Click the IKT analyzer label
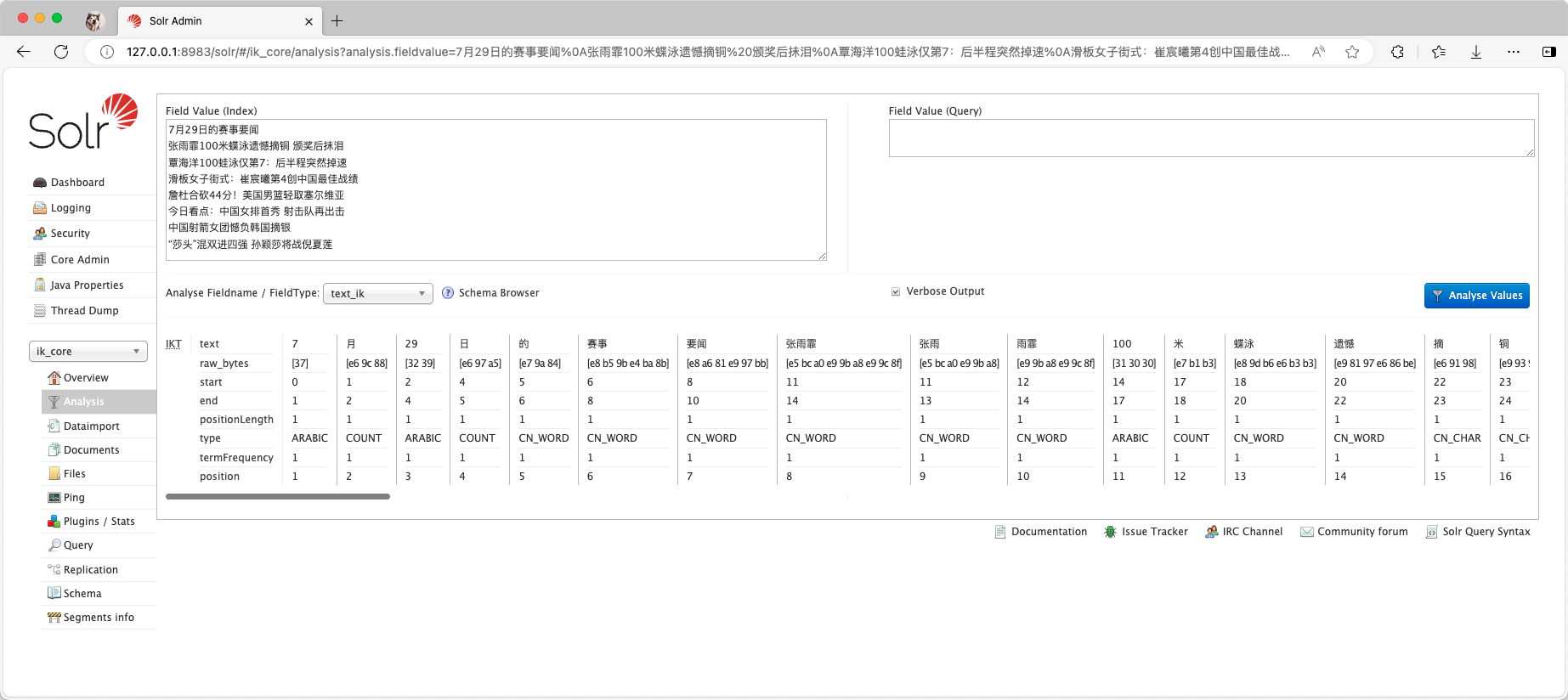Image resolution: width=1568 pixels, height=700 pixels. click(x=173, y=344)
